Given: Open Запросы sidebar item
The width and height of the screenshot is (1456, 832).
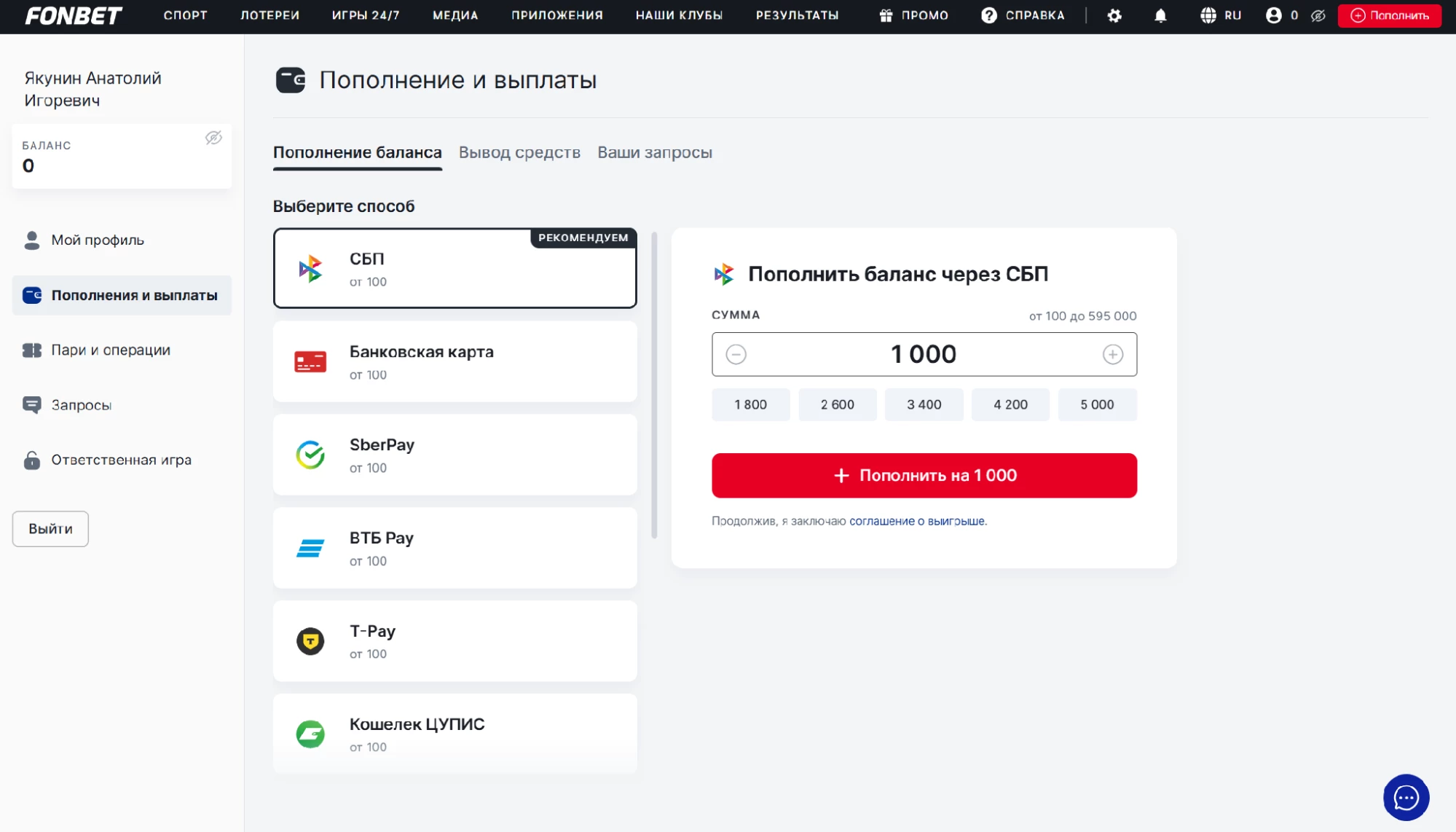Looking at the screenshot, I should (122, 405).
